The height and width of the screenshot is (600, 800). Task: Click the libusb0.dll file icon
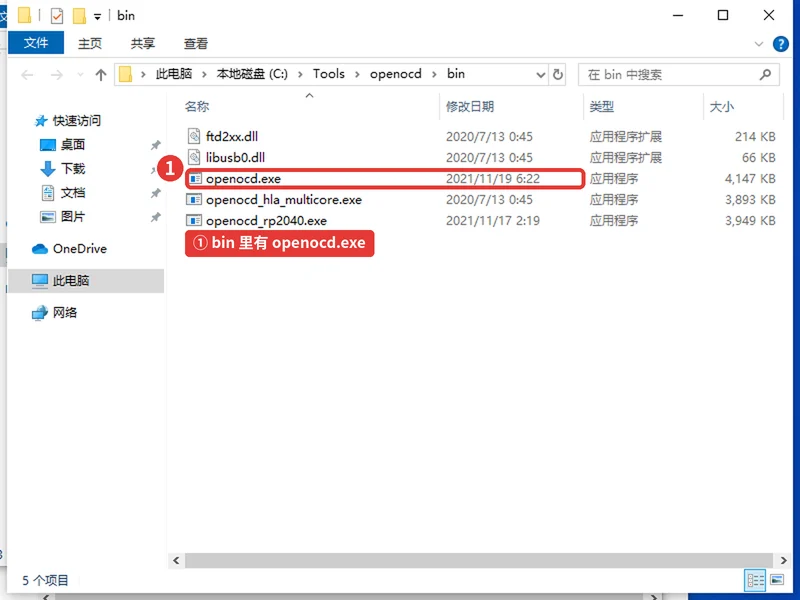click(x=194, y=157)
